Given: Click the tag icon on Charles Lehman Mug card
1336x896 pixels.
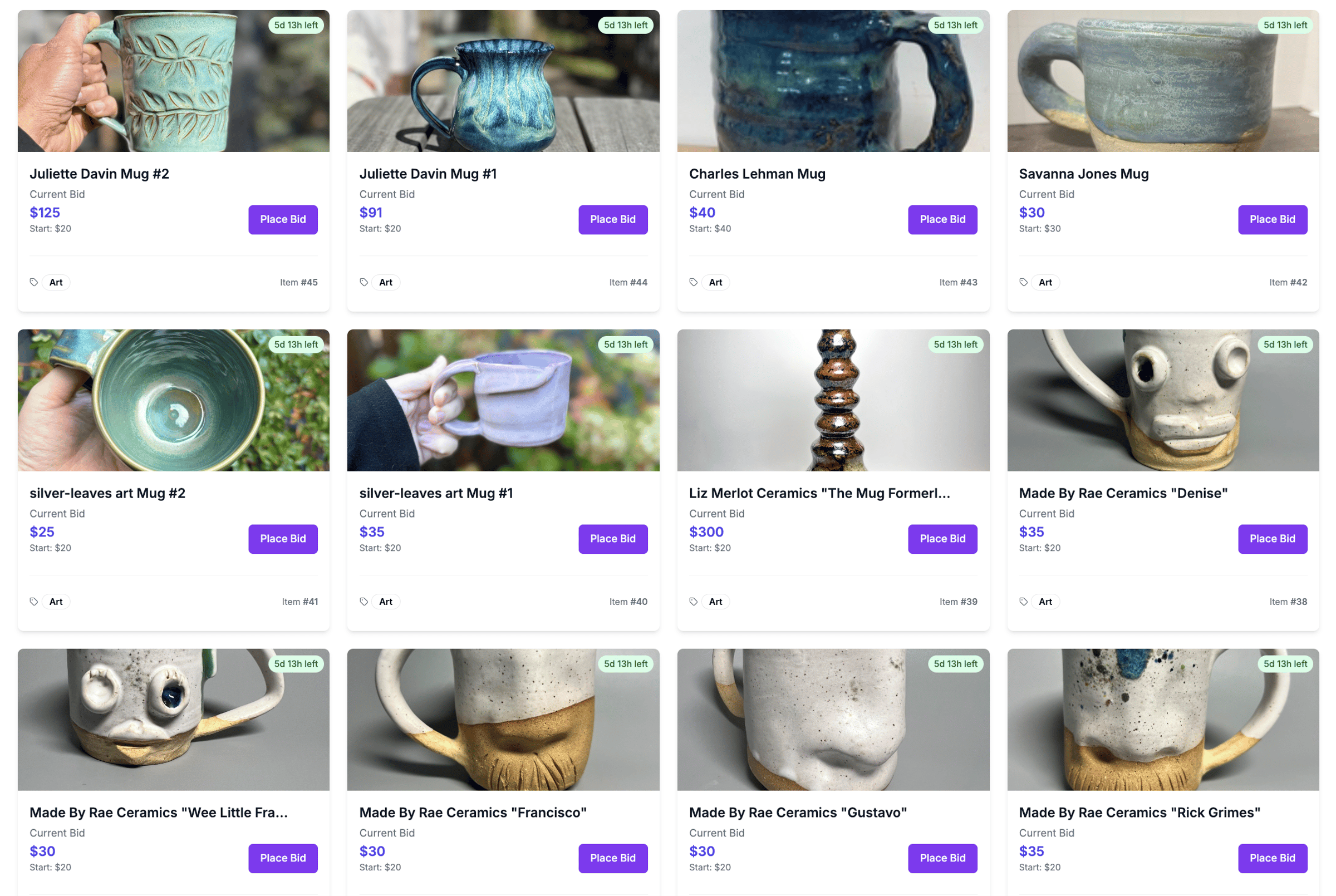Looking at the screenshot, I should pyautogui.click(x=693, y=282).
